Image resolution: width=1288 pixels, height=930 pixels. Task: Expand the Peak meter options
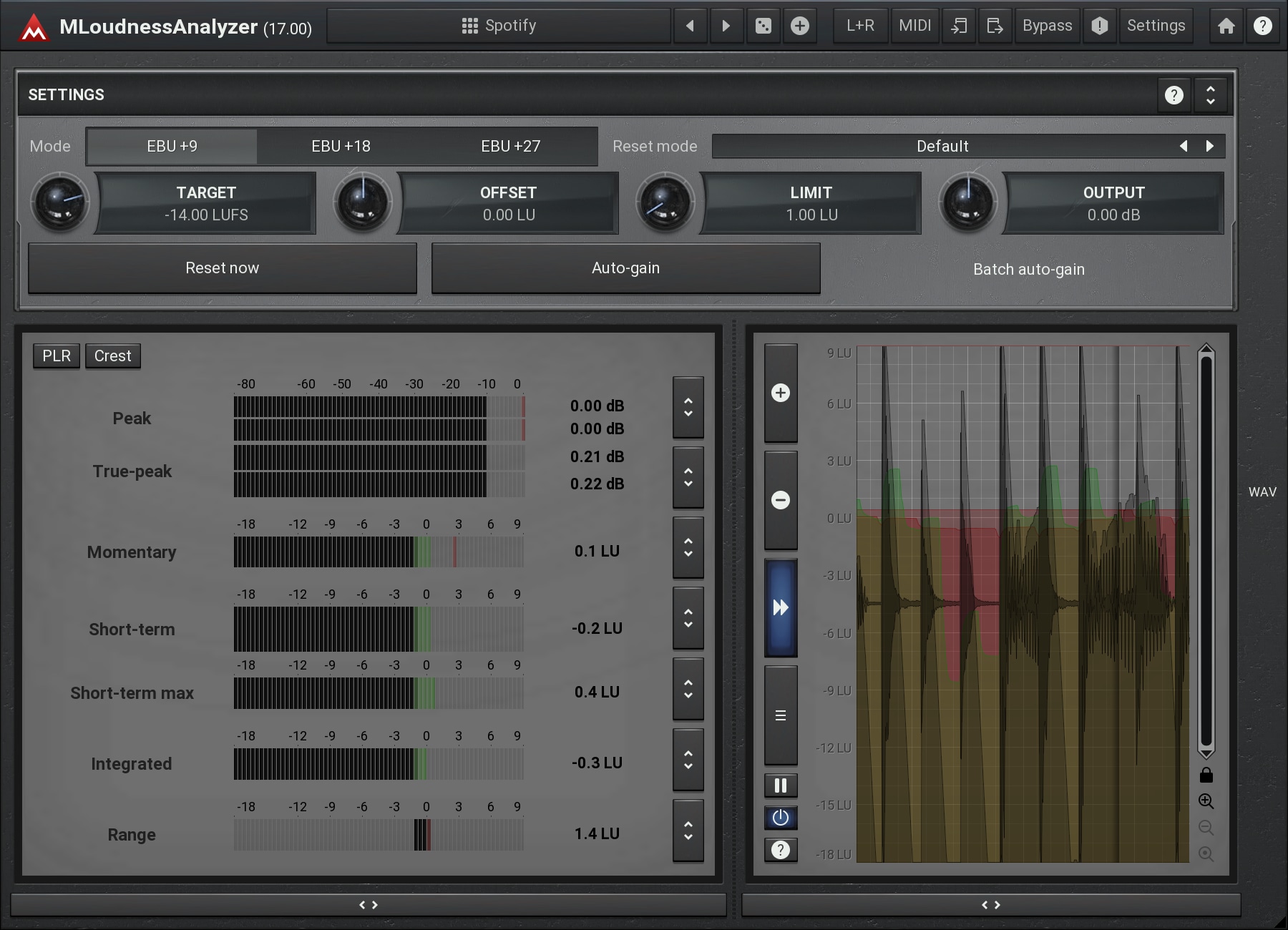coord(688,407)
